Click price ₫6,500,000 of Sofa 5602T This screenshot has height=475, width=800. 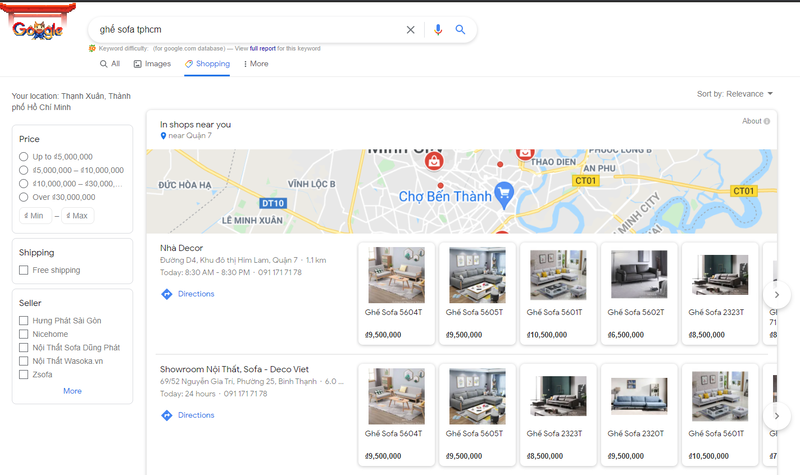pos(626,335)
